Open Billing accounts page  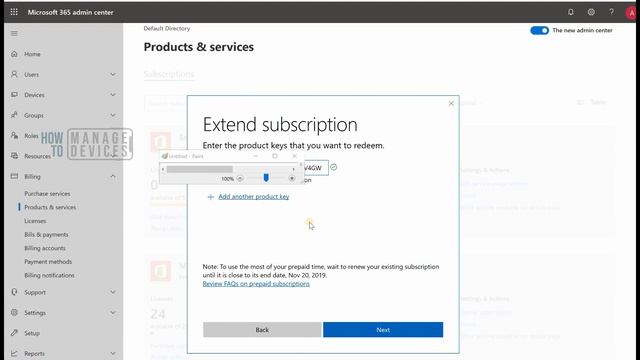(45, 248)
